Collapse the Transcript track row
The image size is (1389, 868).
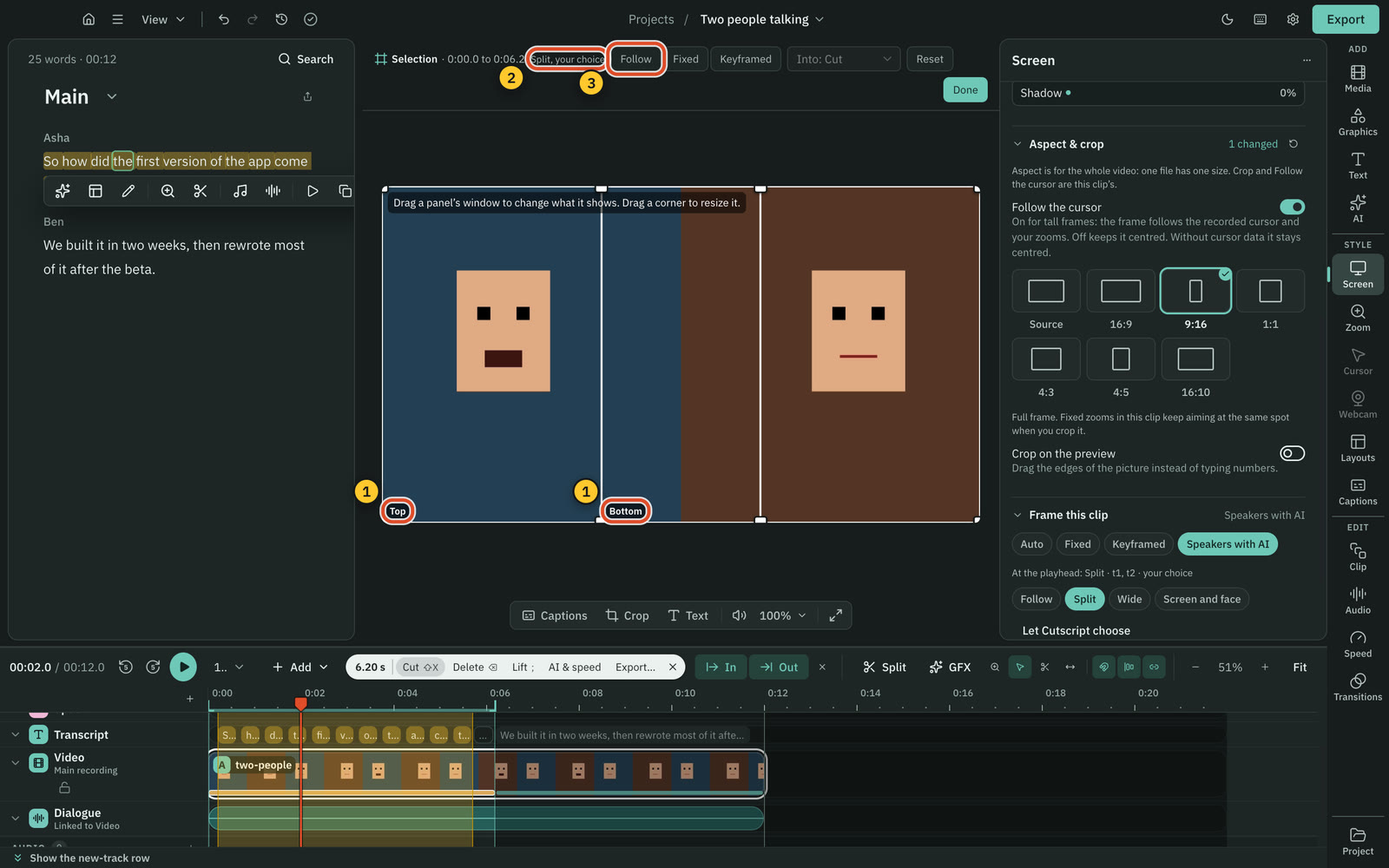click(x=15, y=734)
